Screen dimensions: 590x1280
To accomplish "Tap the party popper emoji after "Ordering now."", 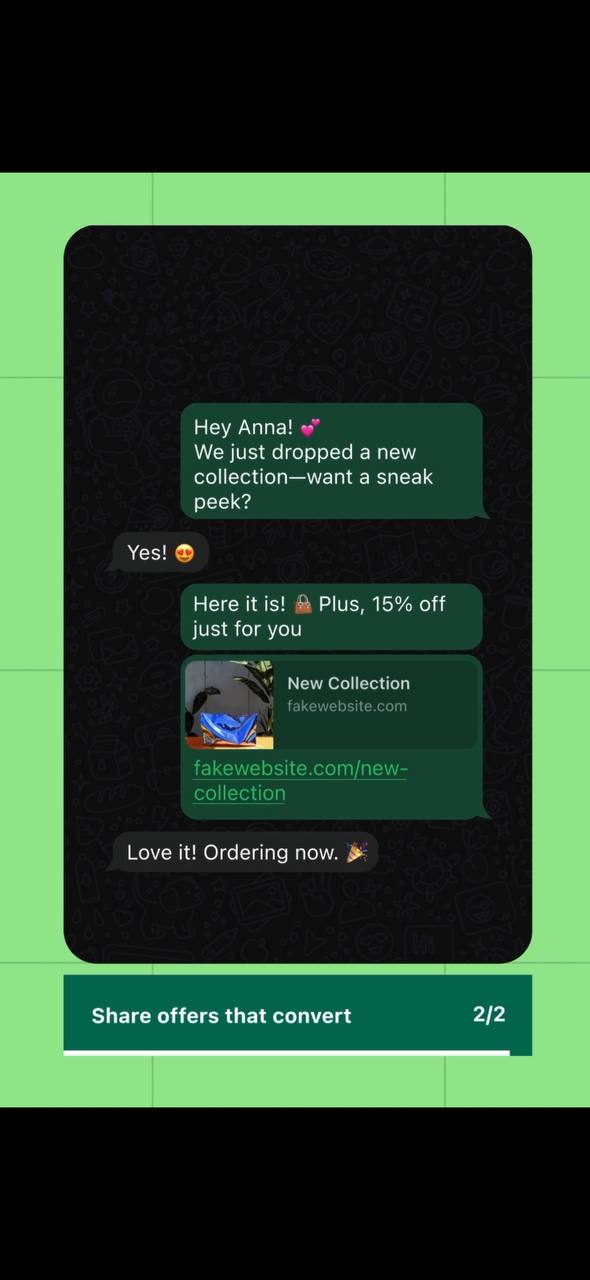I will coord(357,853).
